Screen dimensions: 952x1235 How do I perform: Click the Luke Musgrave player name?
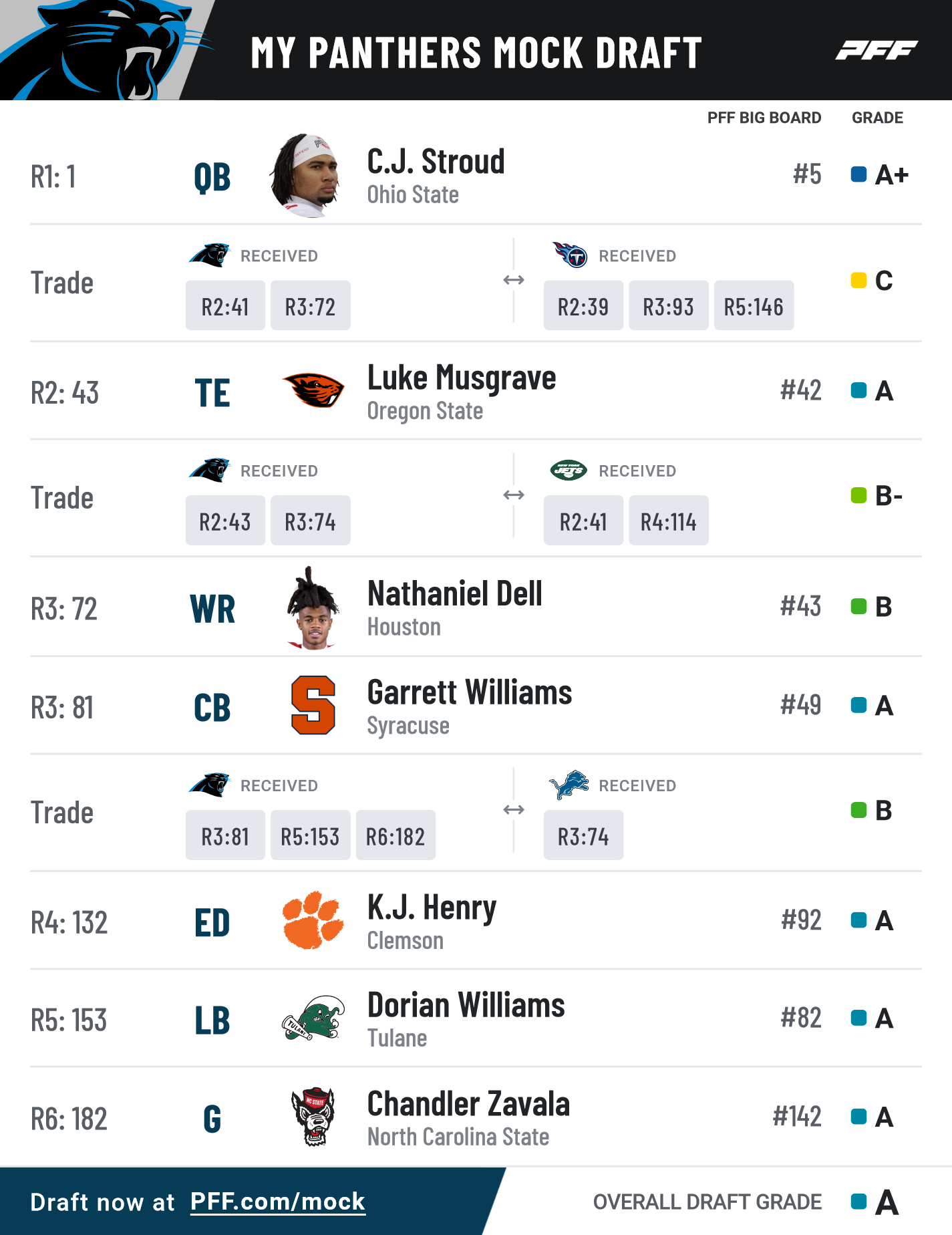click(x=462, y=378)
